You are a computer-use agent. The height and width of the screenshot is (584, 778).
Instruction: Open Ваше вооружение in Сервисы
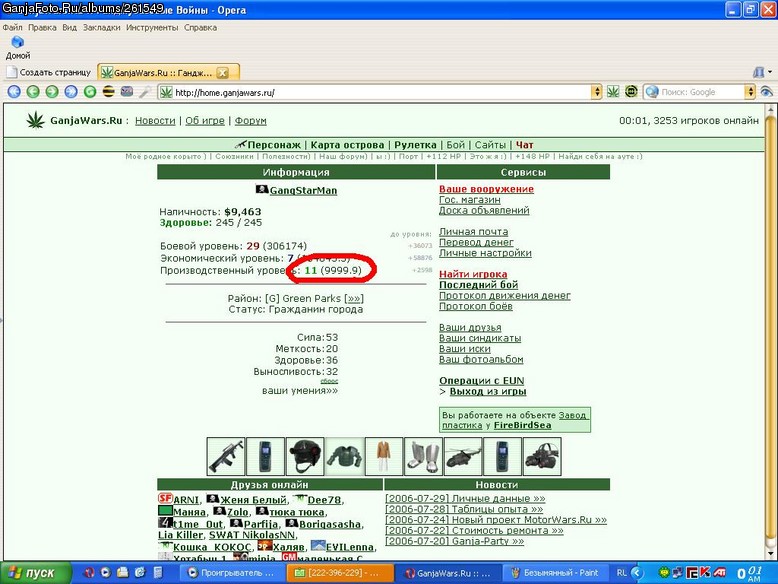pyautogui.click(x=486, y=189)
